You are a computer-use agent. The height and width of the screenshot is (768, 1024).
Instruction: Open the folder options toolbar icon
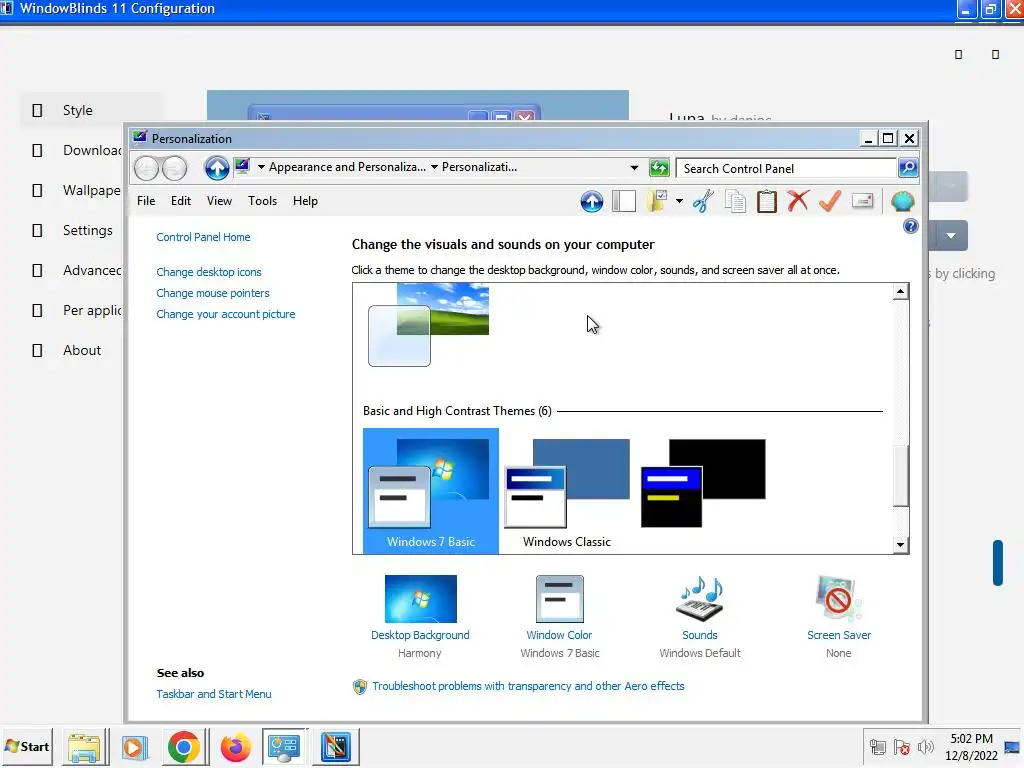tap(657, 201)
